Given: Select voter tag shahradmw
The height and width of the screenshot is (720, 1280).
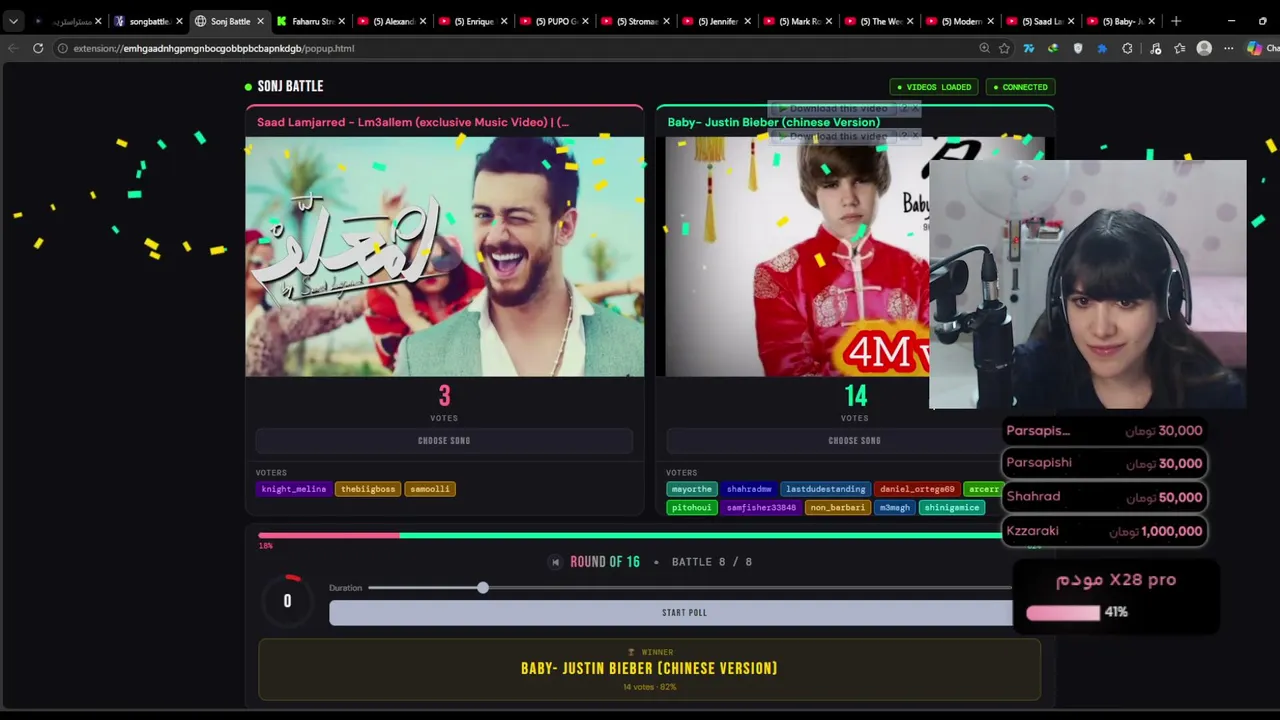Looking at the screenshot, I should pyautogui.click(x=749, y=489).
